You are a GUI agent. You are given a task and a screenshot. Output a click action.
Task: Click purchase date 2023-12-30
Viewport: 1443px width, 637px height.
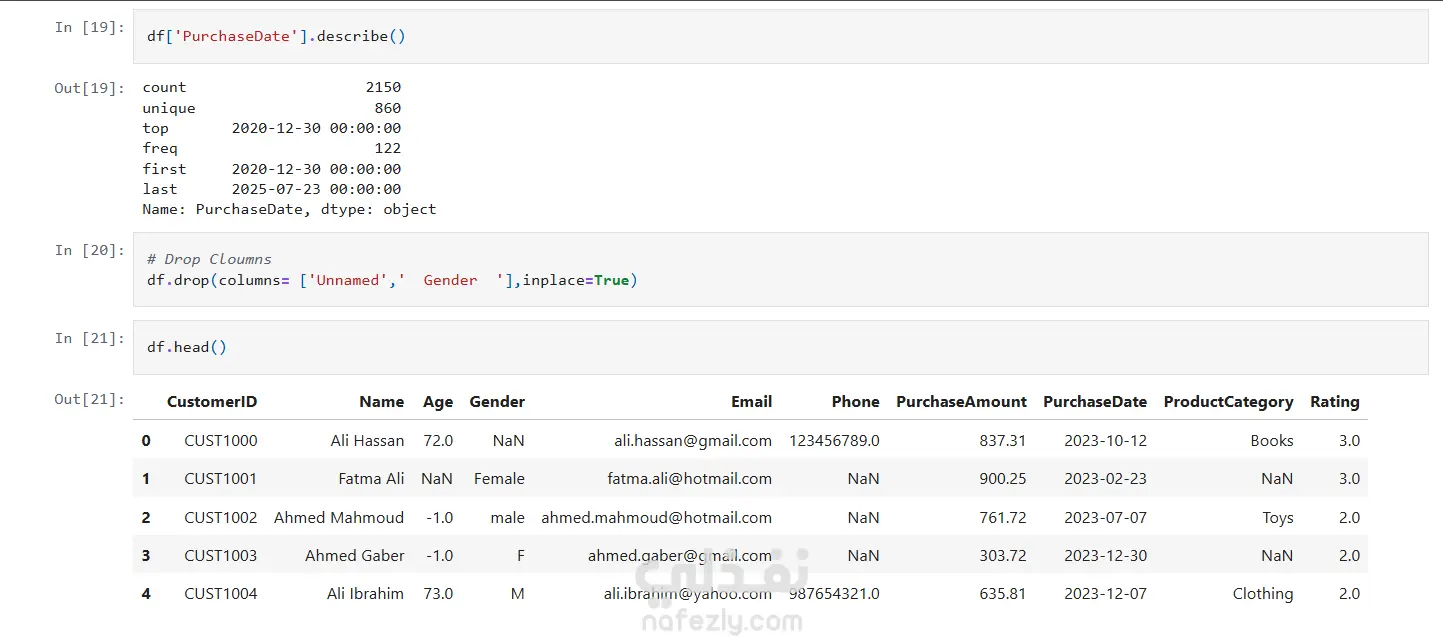[x=1106, y=556]
